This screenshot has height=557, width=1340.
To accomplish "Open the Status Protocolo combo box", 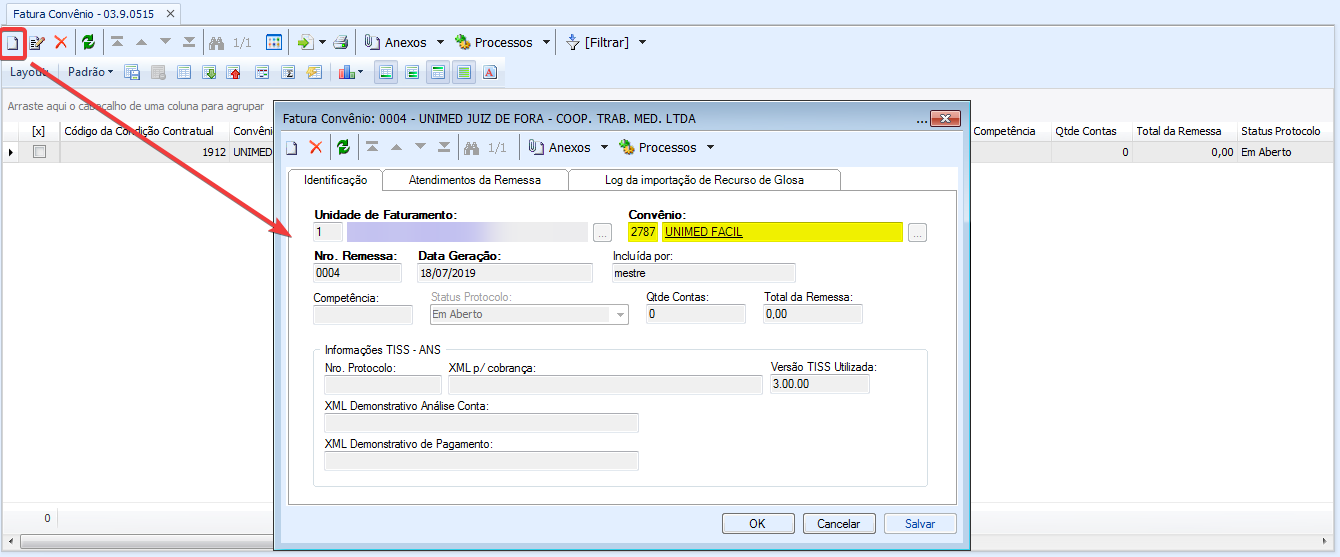I will [529, 314].
